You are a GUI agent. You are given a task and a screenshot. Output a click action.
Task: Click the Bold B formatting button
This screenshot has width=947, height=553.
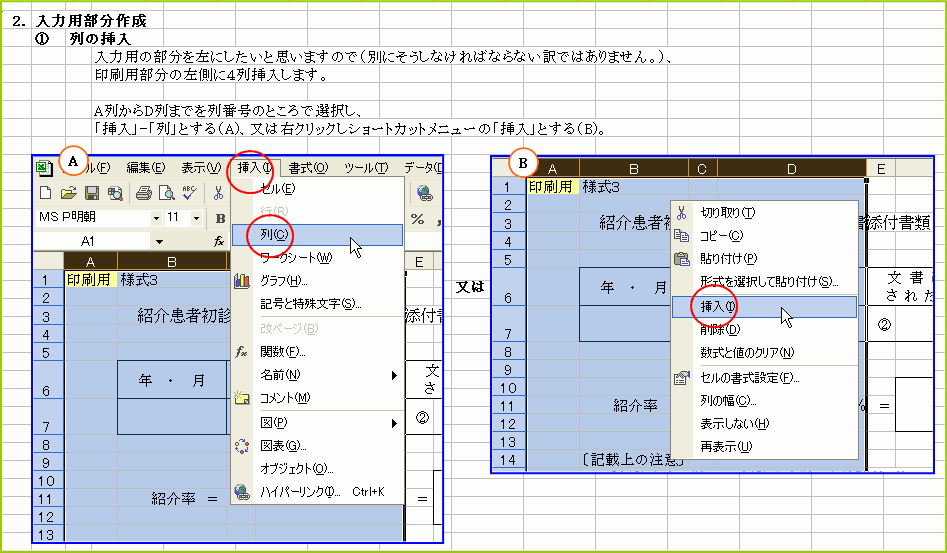coord(220,218)
